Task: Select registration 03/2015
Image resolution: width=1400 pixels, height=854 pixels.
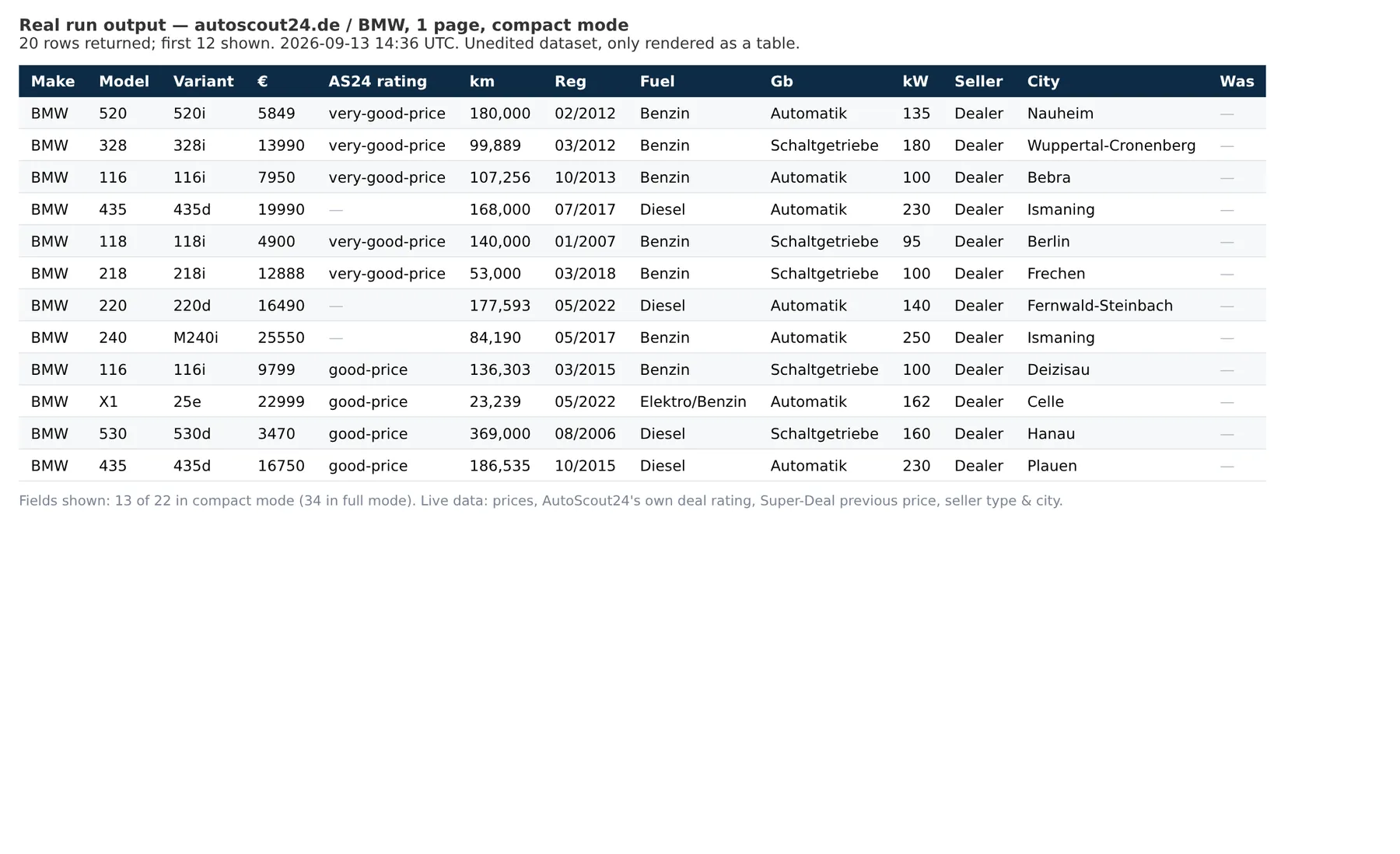Action: (x=585, y=370)
